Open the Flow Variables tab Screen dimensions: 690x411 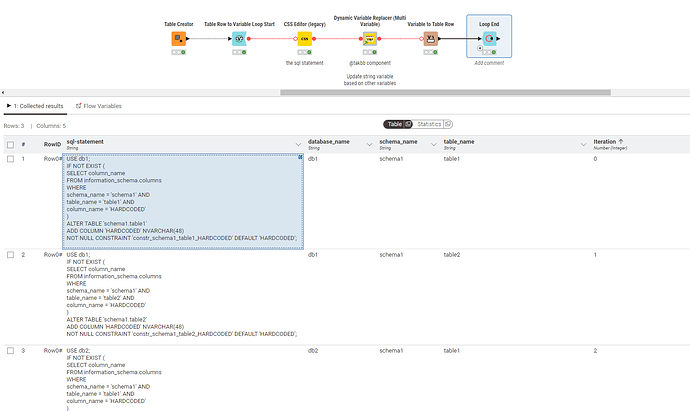[x=101, y=105]
